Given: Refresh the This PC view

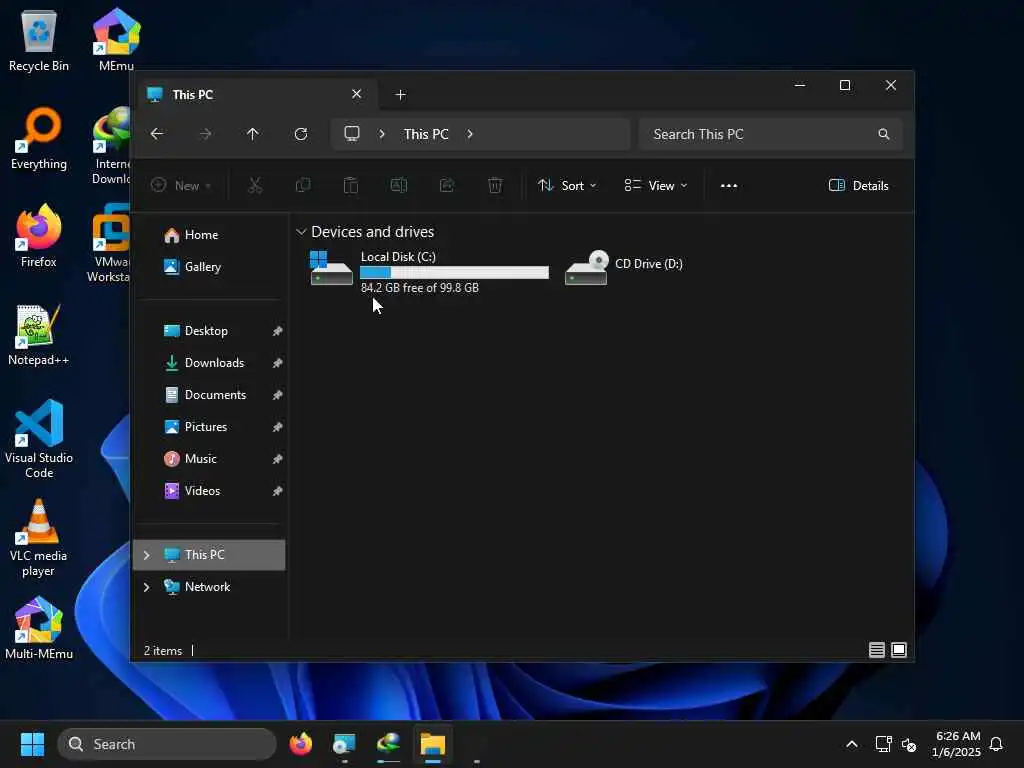Looking at the screenshot, I should click(301, 134).
